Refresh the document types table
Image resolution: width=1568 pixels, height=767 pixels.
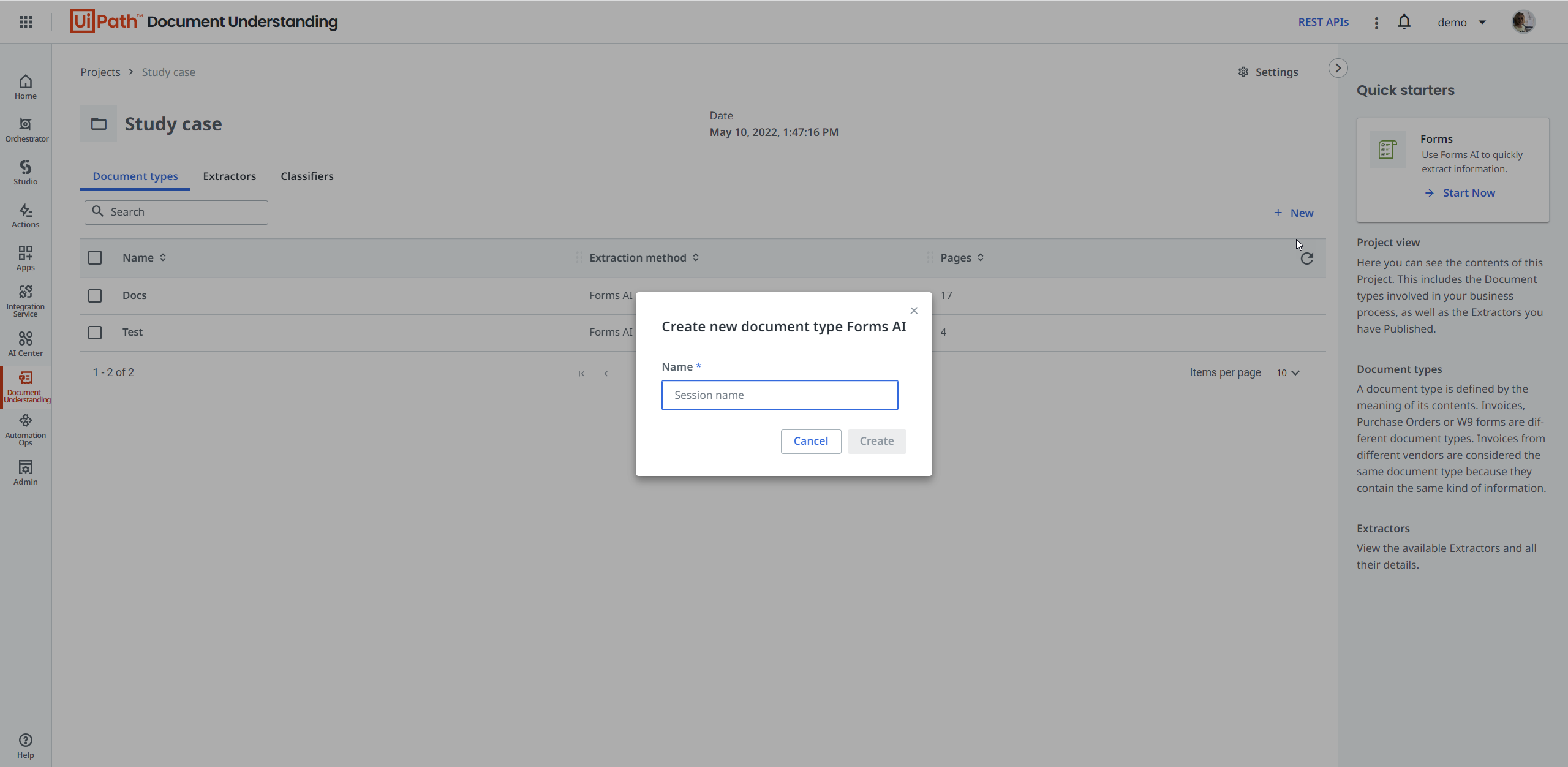(x=1306, y=259)
